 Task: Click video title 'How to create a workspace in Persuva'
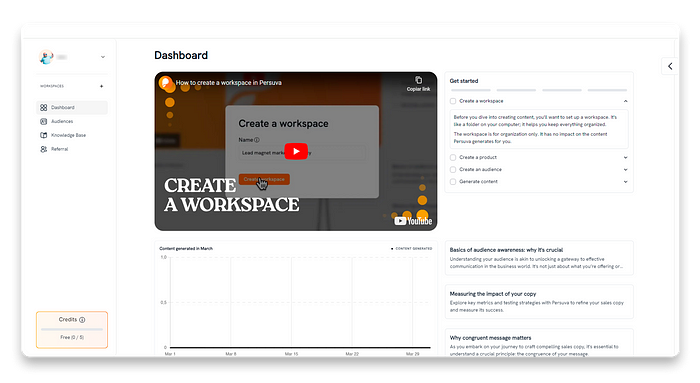[229, 83]
